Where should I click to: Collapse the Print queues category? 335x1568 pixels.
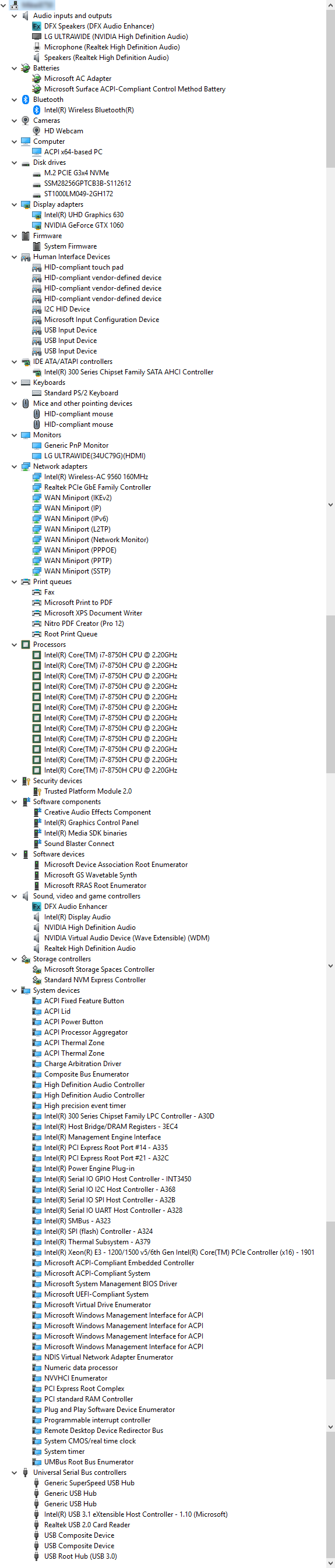point(14,582)
